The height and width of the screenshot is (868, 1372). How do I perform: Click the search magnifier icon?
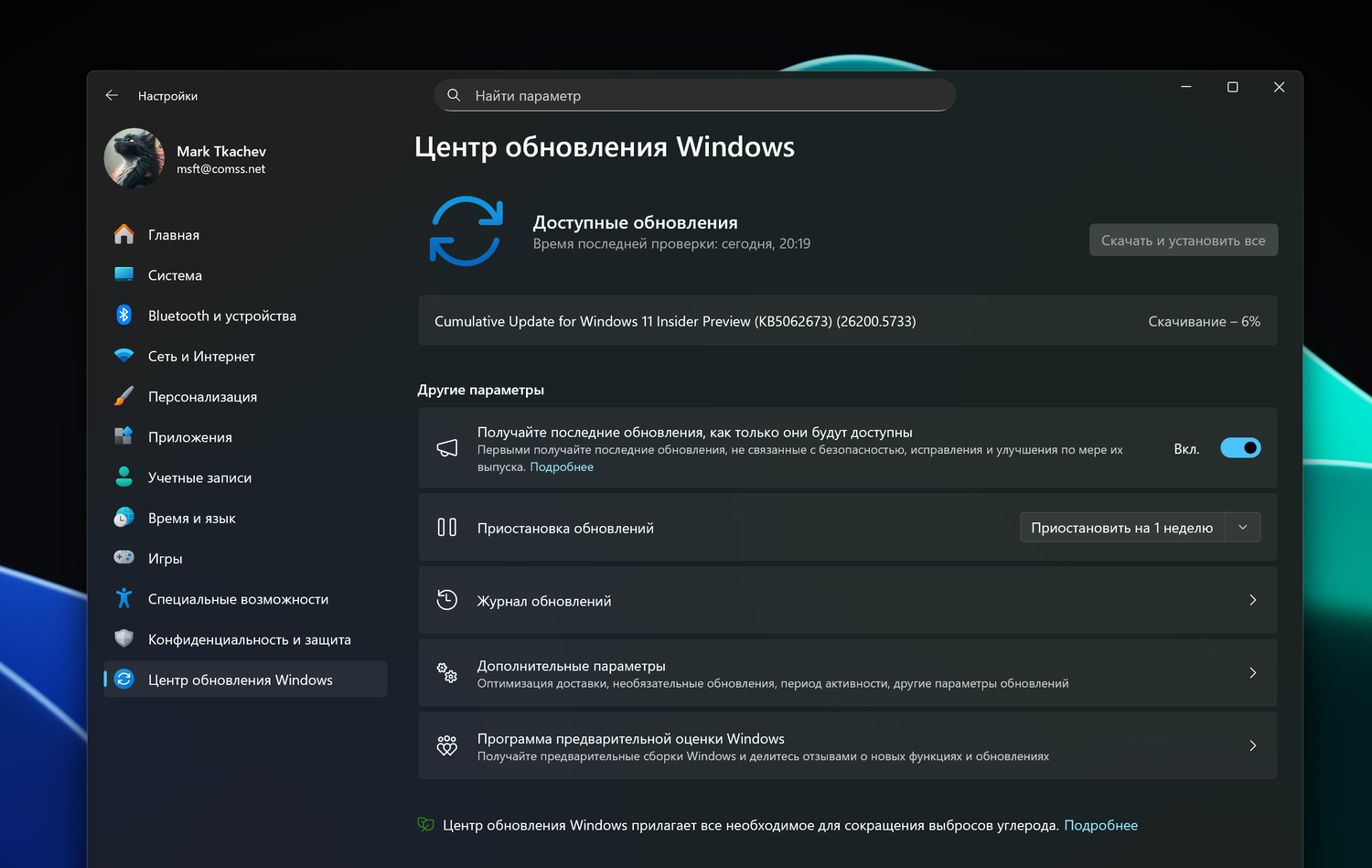pos(454,95)
